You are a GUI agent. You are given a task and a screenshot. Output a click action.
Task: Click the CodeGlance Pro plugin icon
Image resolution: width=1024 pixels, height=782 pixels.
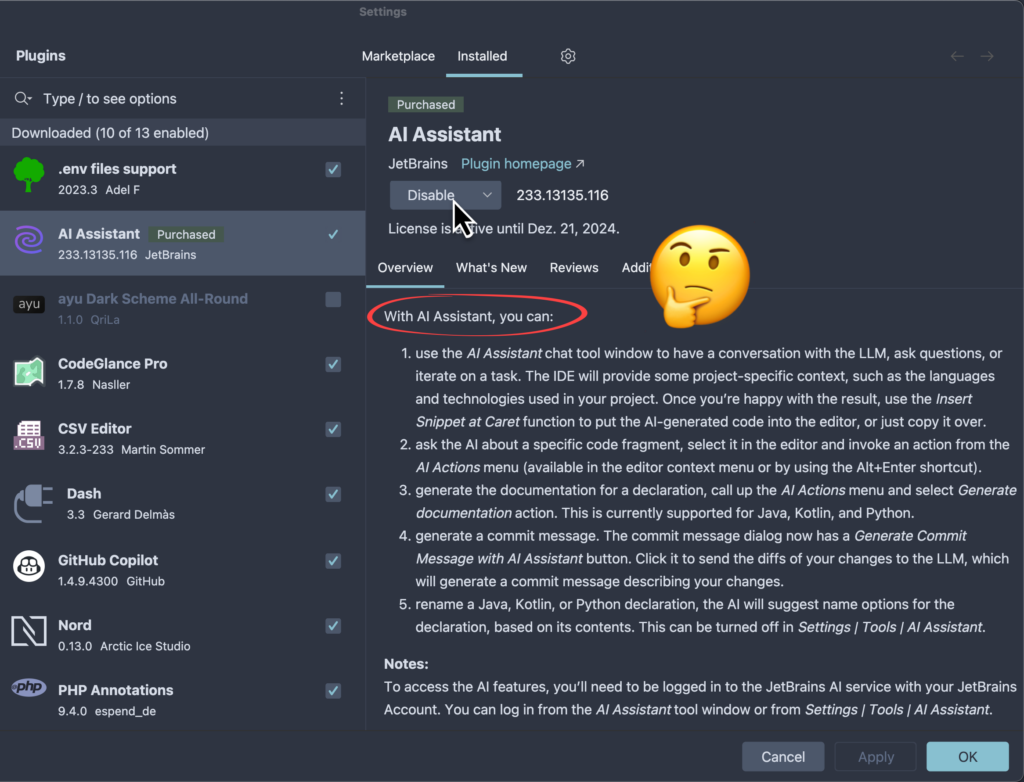pos(29,372)
